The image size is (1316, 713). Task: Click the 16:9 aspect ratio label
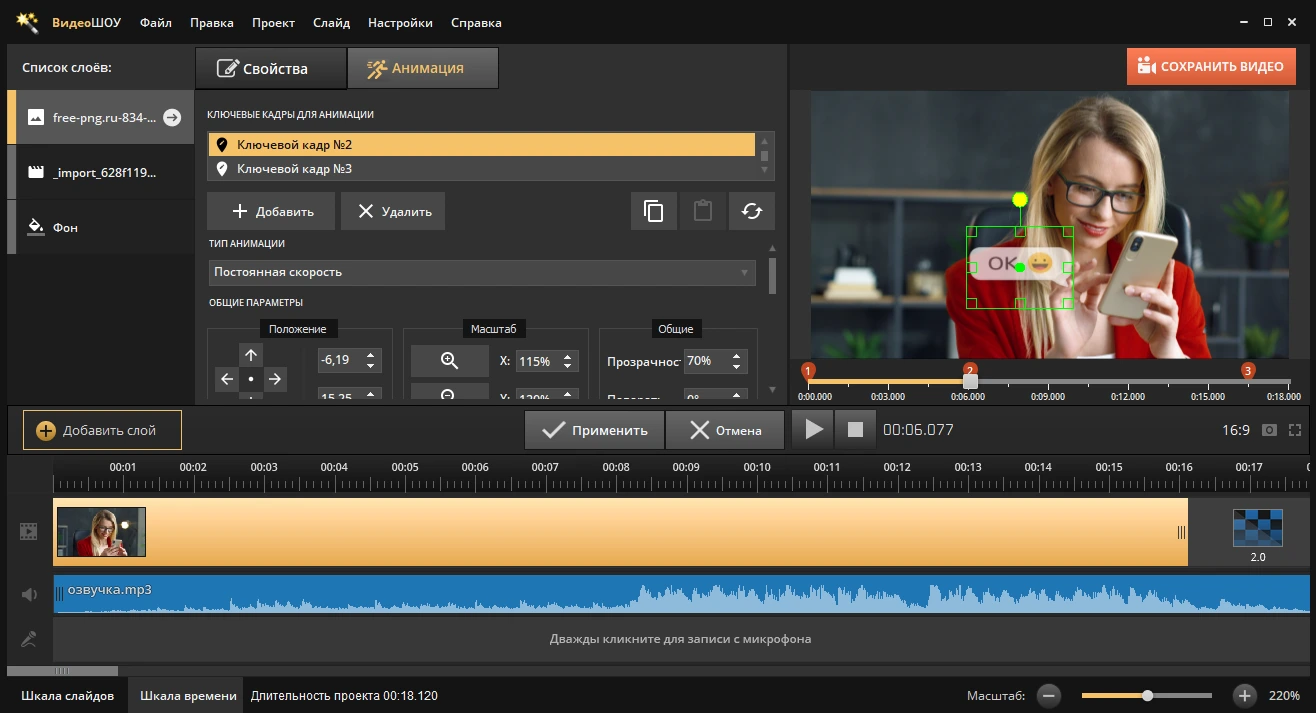click(x=1235, y=430)
